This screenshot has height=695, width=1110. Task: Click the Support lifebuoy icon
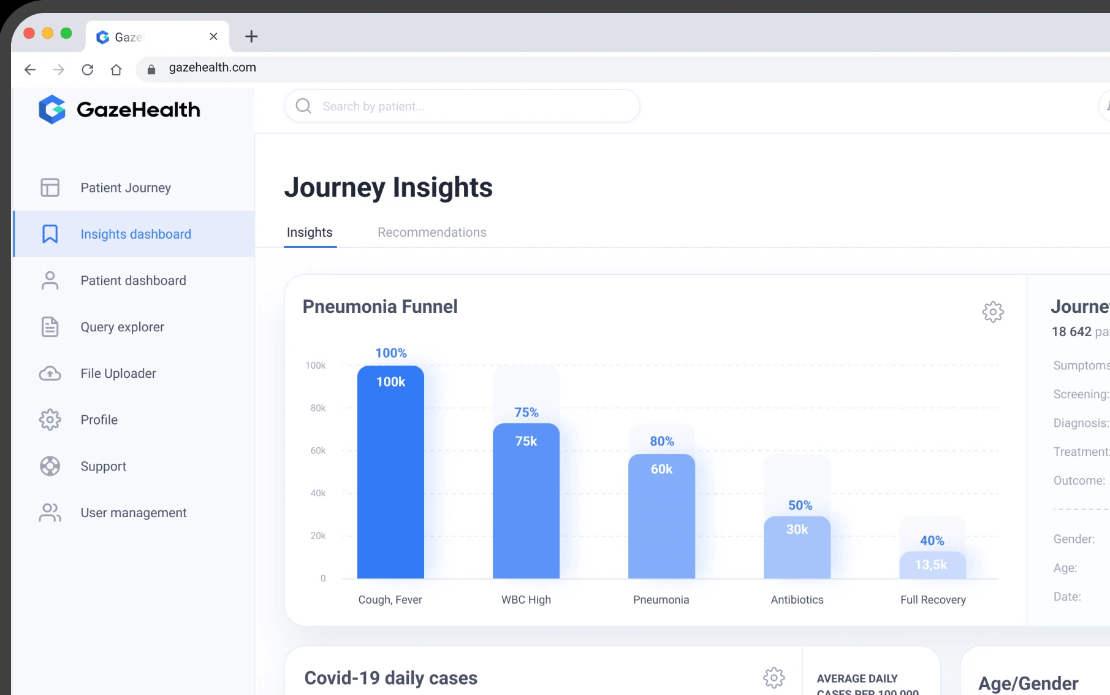point(50,466)
